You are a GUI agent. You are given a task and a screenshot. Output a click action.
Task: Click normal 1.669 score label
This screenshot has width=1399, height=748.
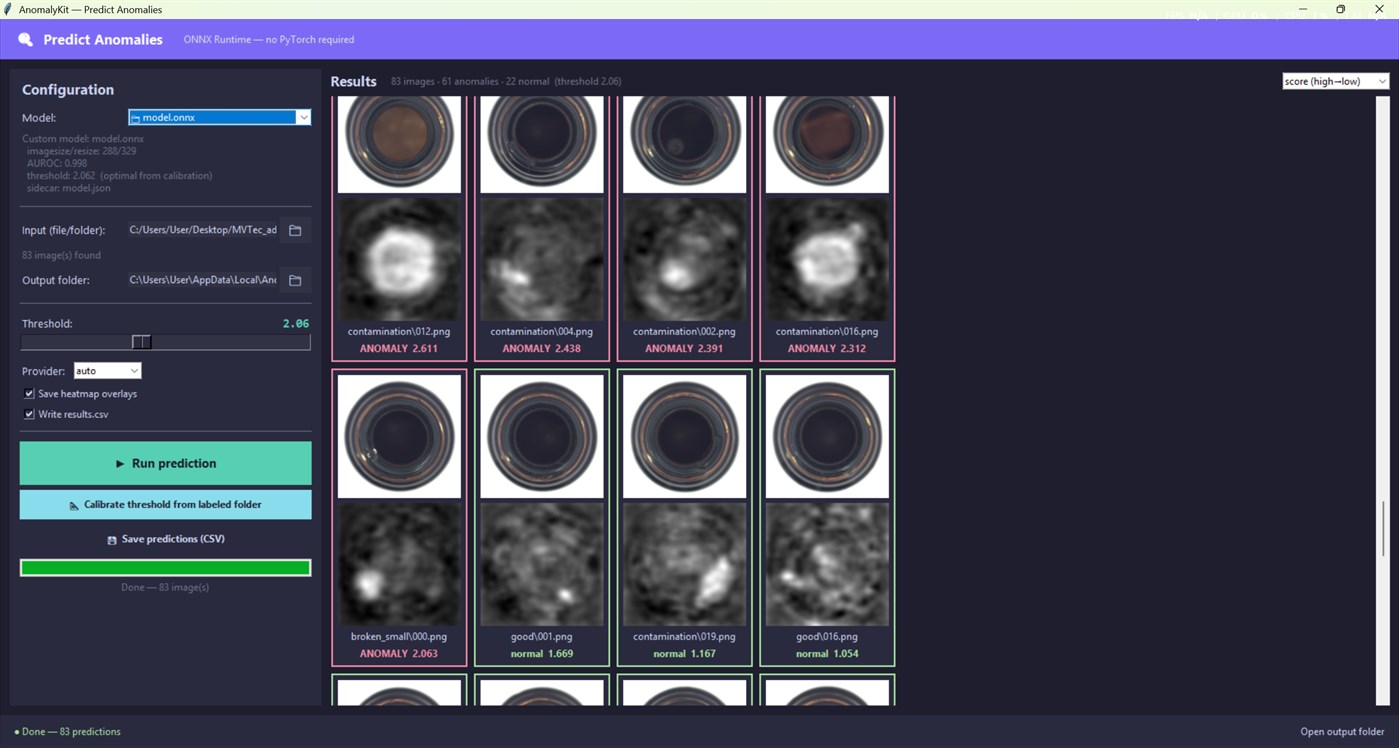[542, 653]
